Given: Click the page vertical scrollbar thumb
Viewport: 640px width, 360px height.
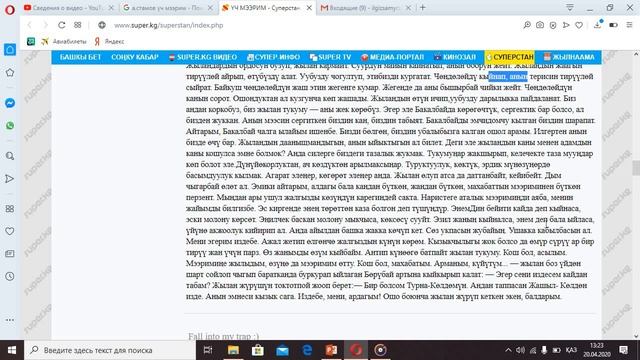Looking at the screenshot, I should pos(636,168).
